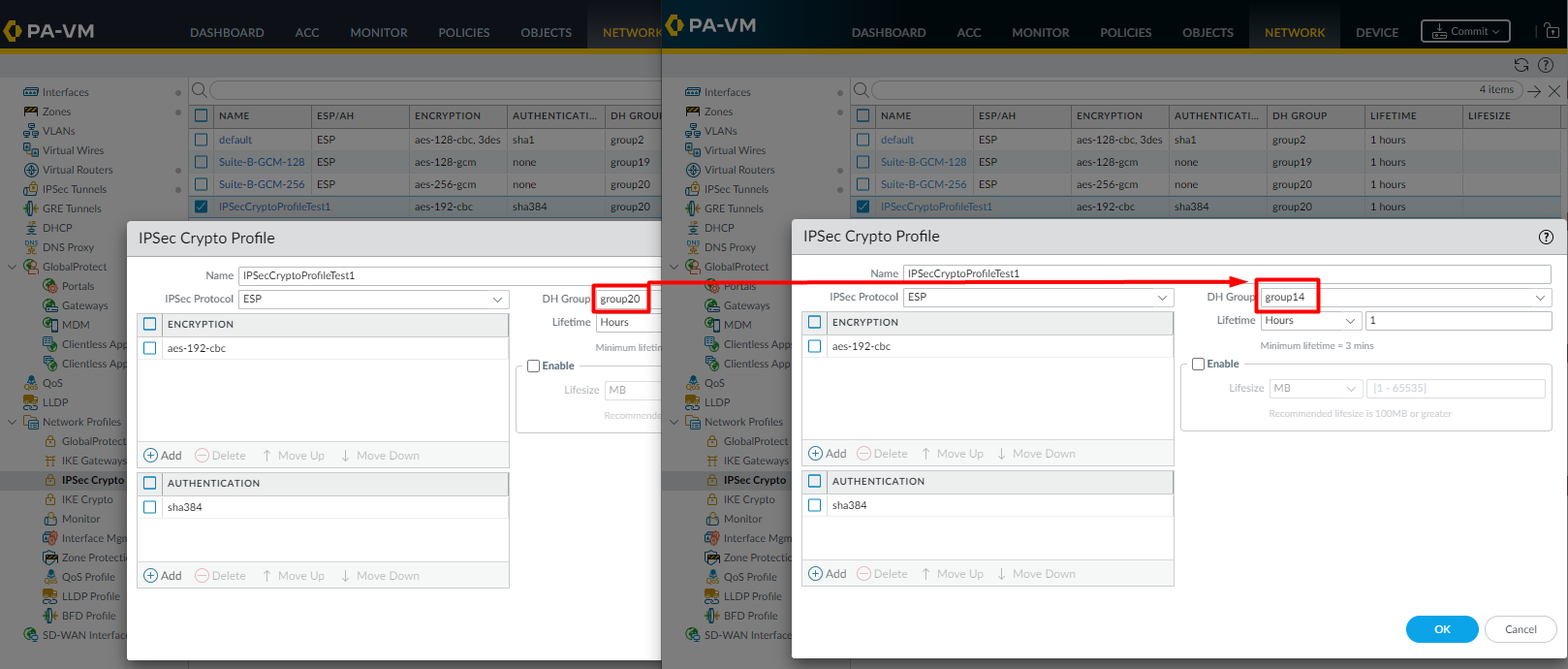Tick the aes-192-cbc checkbox in right dialog
The image size is (1568, 669).
815,346
